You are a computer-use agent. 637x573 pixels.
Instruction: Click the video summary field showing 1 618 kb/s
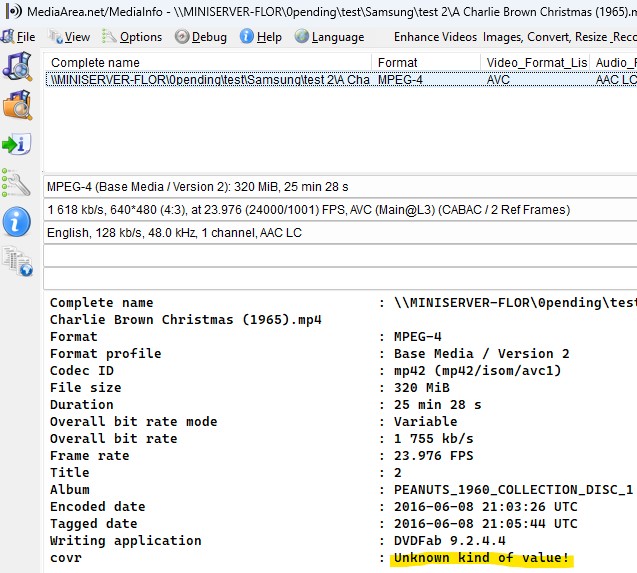click(x=340, y=210)
